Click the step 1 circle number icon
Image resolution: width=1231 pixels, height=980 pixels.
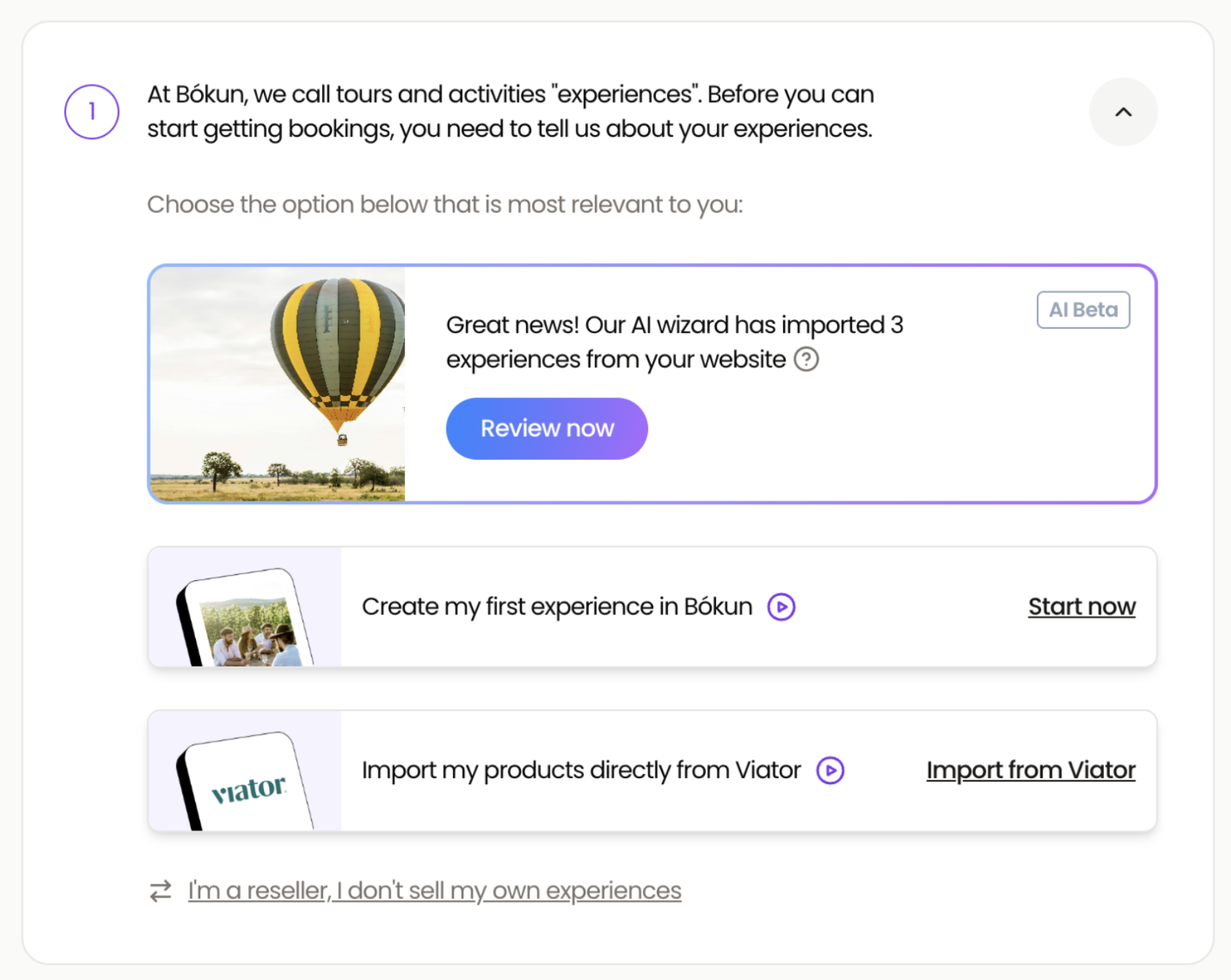pyautogui.click(x=92, y=112)
